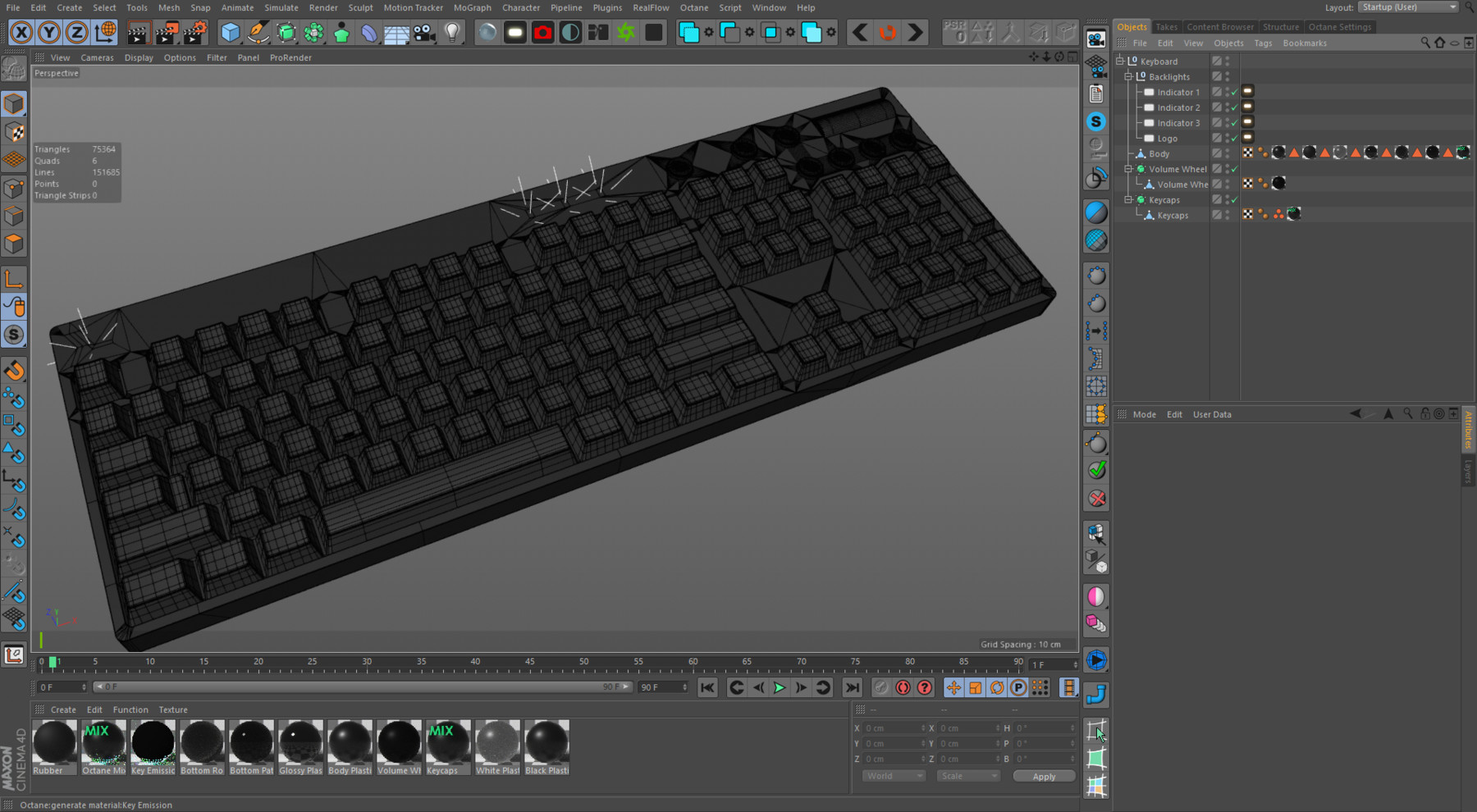Image resolution: width=1477 pixels, height=812 pixels.
Task: Click the Glossy Plastic material thumbnail
Action: [300, 742]
